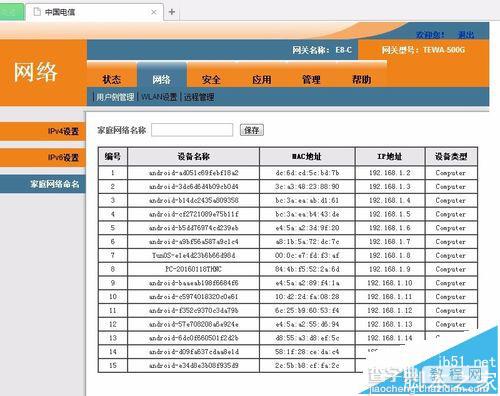Select the IP cell 192.168.1.3

coord(390,187)
